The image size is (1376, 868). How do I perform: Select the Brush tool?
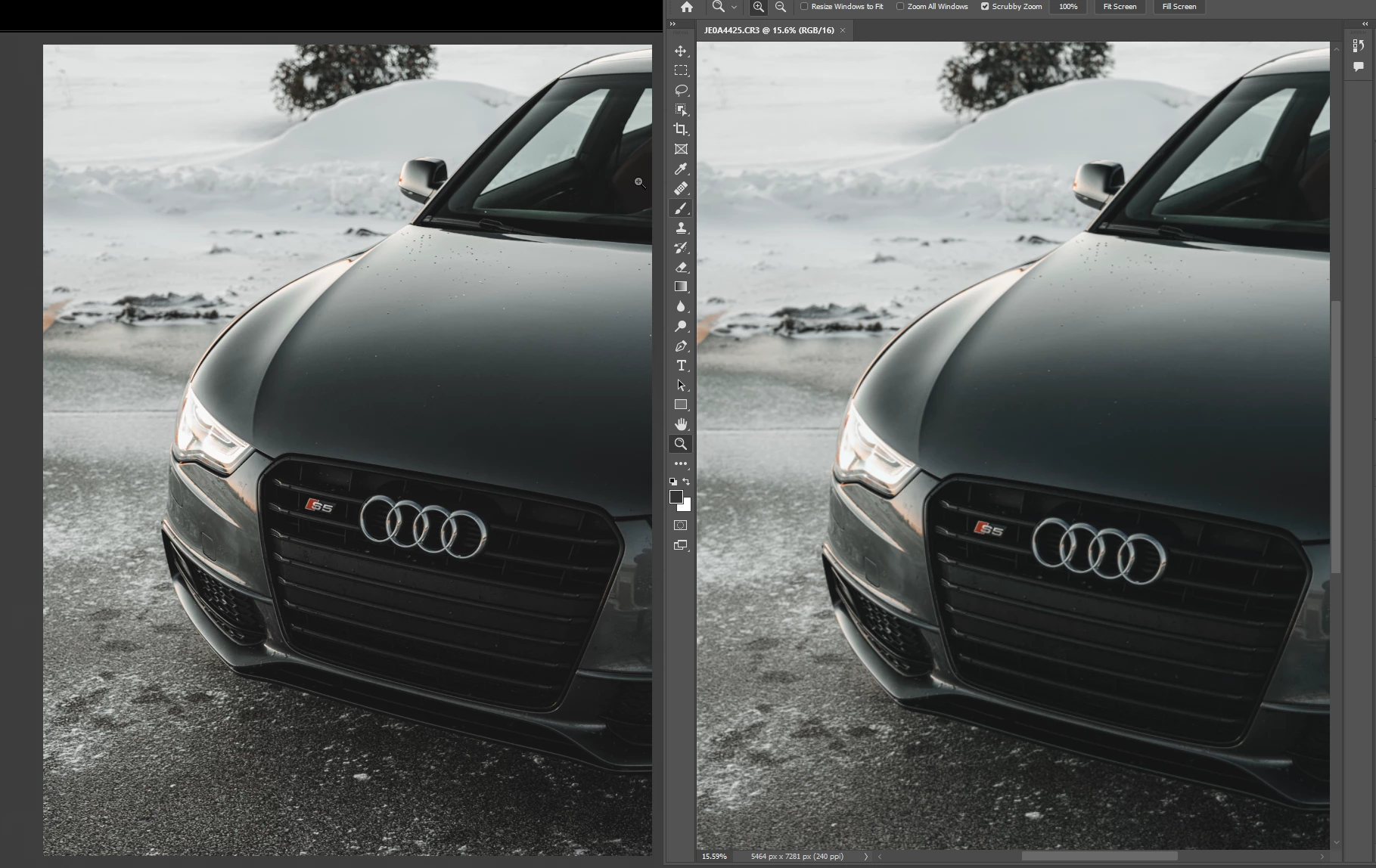[681, 208]
